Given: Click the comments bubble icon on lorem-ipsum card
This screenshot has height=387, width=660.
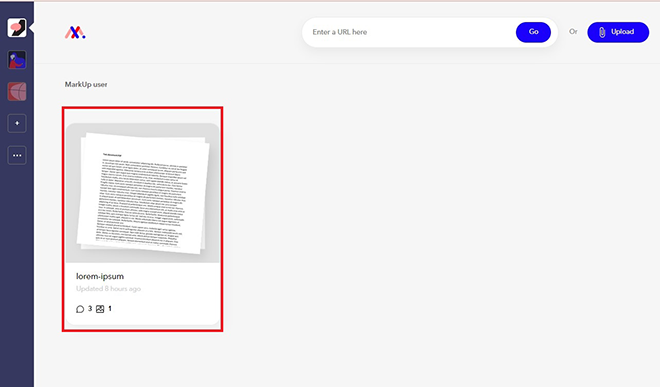Looking at the screenshot, I should click(x=80, y=309).
